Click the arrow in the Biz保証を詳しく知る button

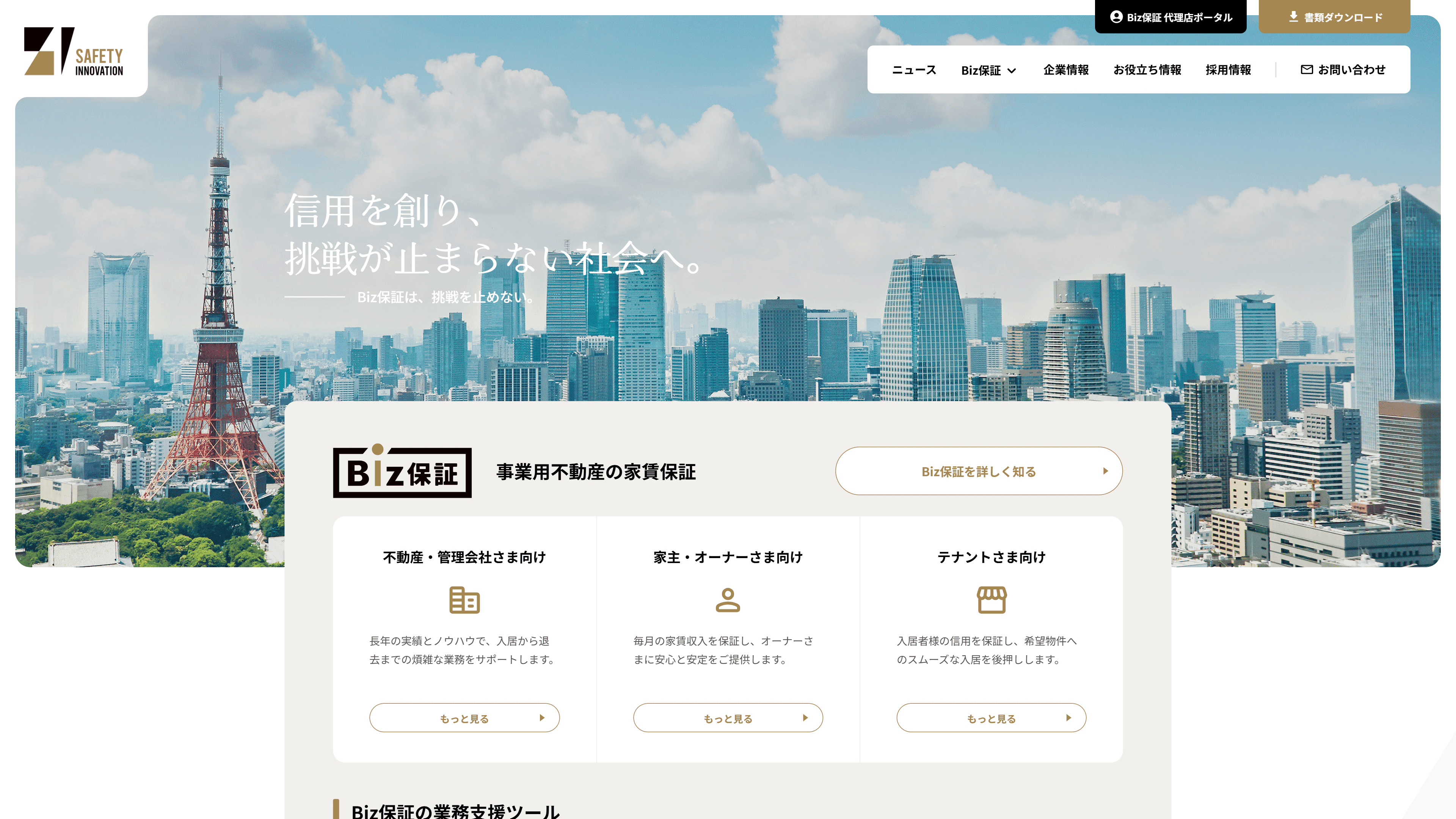(1105, 471)
